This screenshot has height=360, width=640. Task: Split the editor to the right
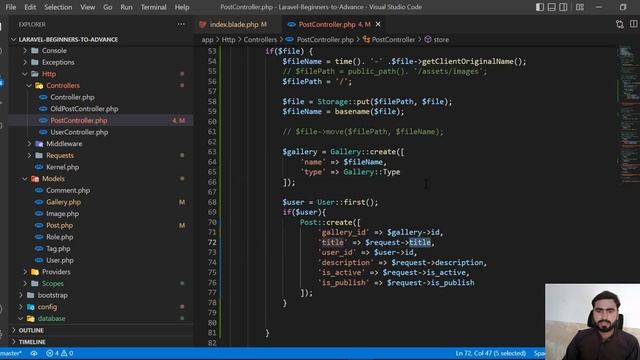tap(633, 24)
